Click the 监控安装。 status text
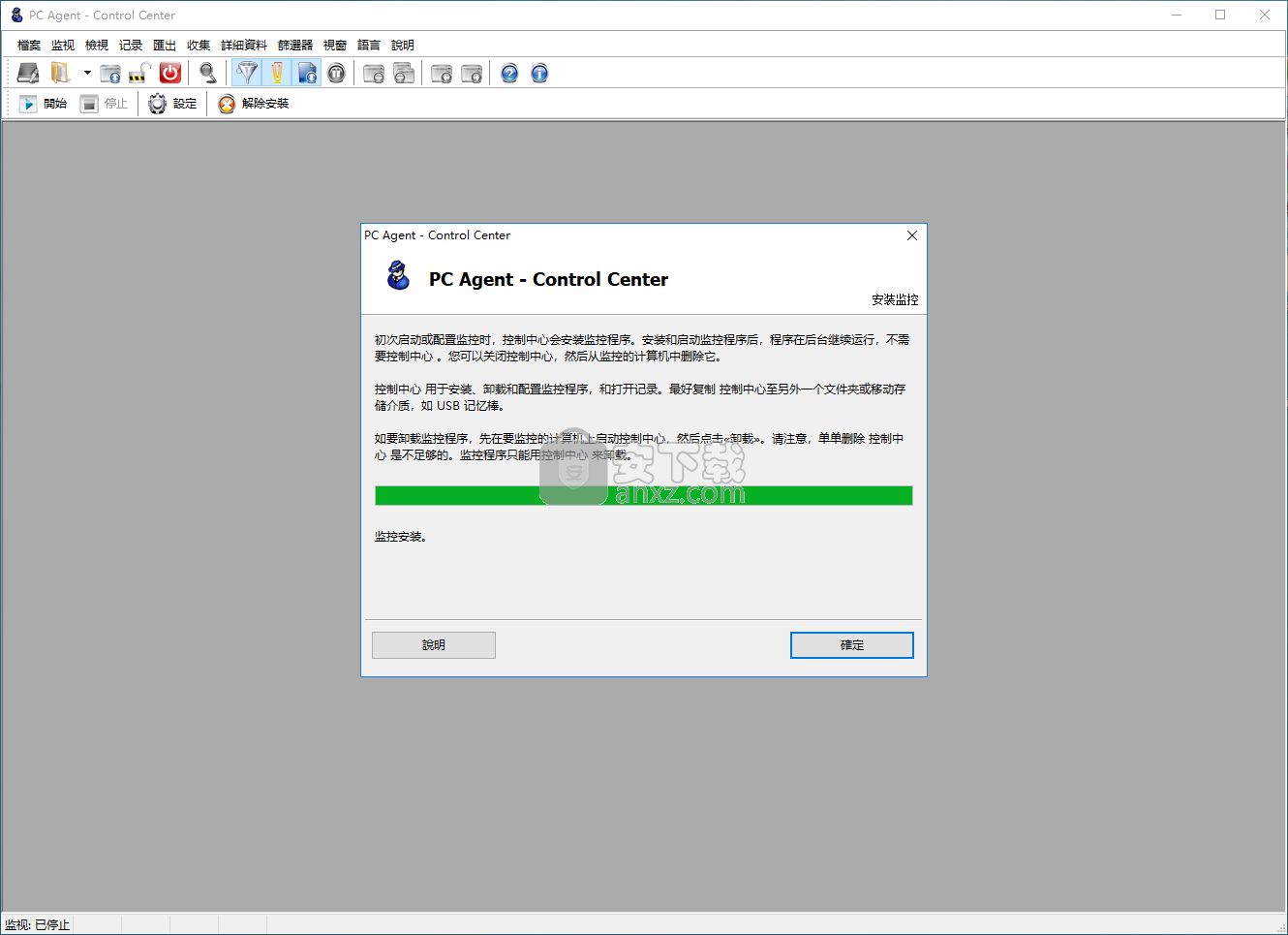The width and height of the screenshot is (1288, 935). coord(401,537)
